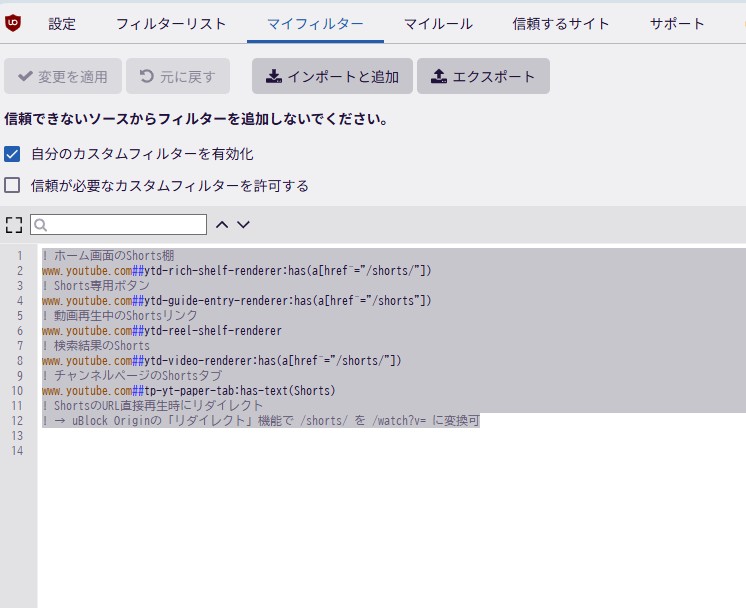This screenshot has height=608, width=746.
Task: Jump to previous search match arrow
Action: tap(222, 225)
